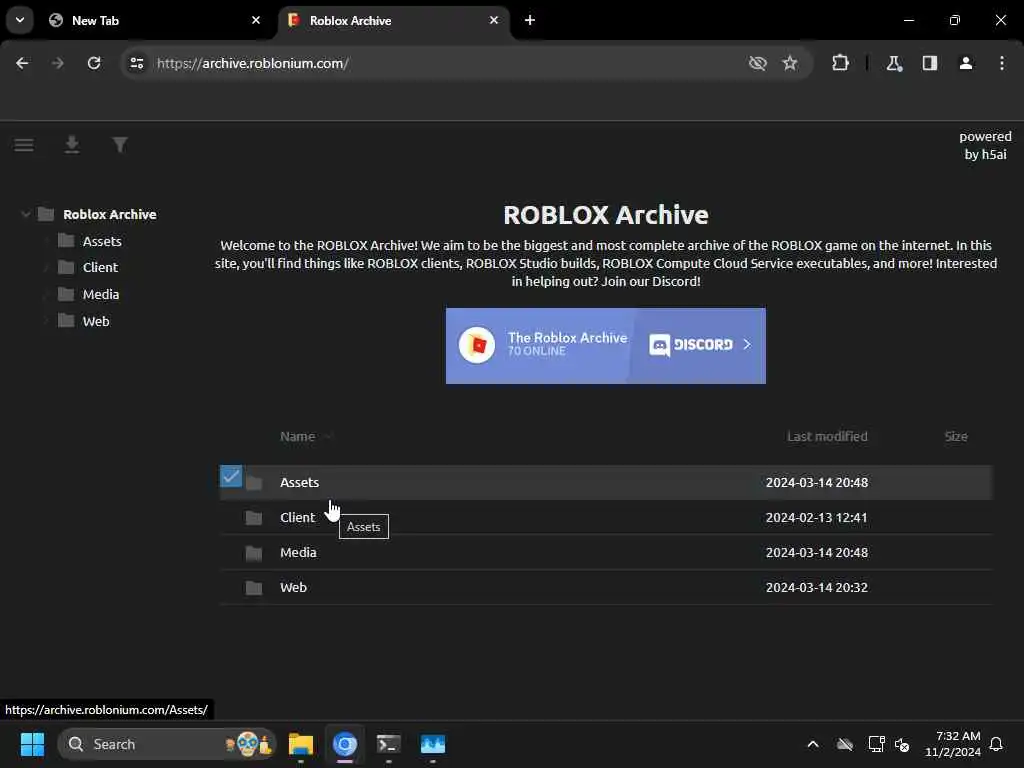Open the clock showing 7:32 AM
Screen dimensions: 1024x768
pos(953,744)
